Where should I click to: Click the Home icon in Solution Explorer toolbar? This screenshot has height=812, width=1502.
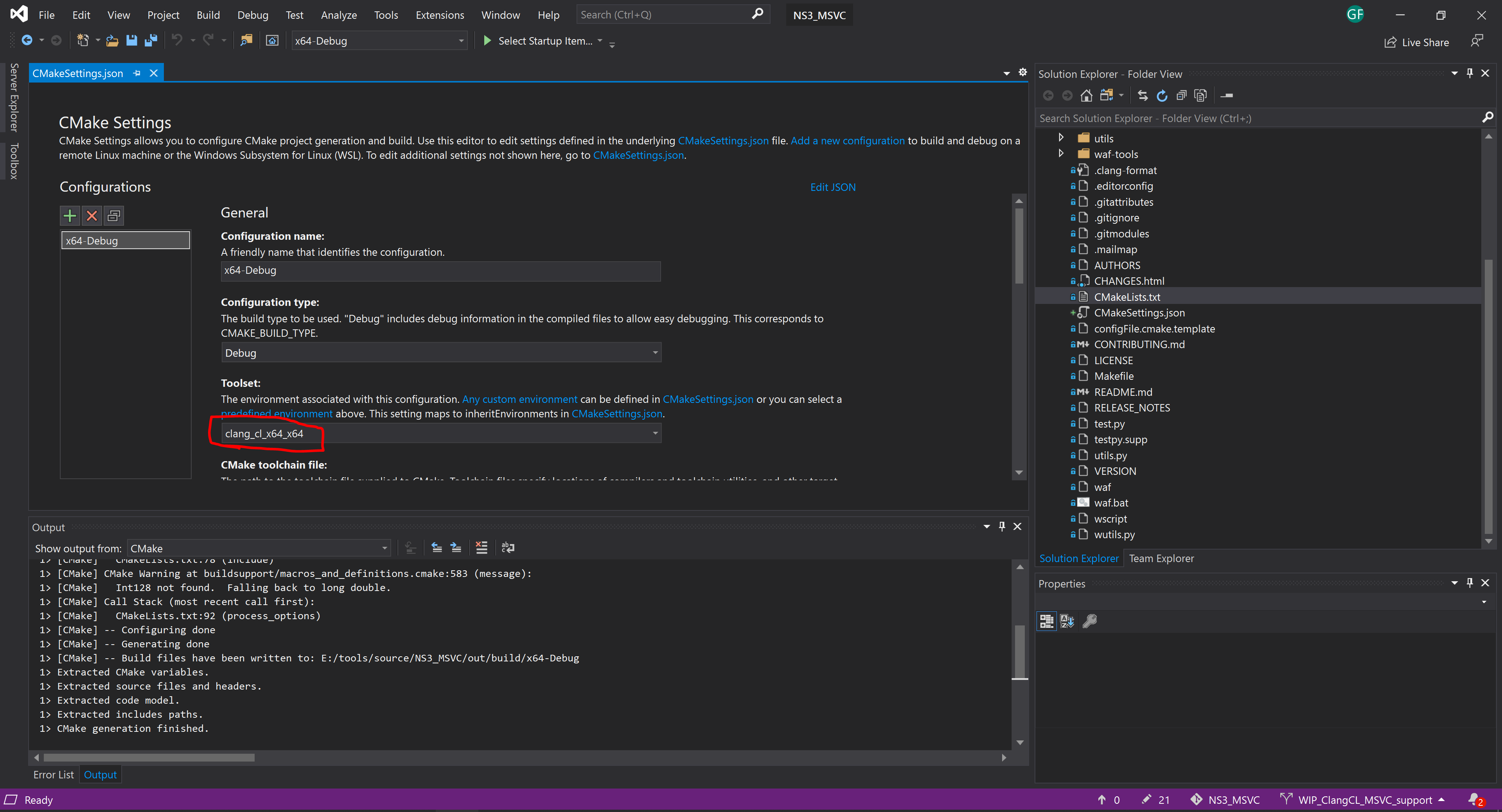click(x=1086, y=95)
